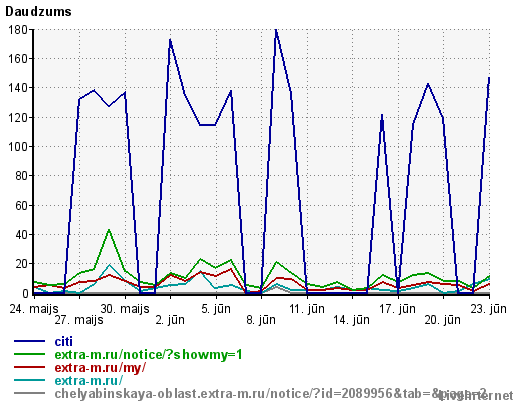The image size is (520, 405).
Task: Click the 'citi' legend label
Action: 63,342
